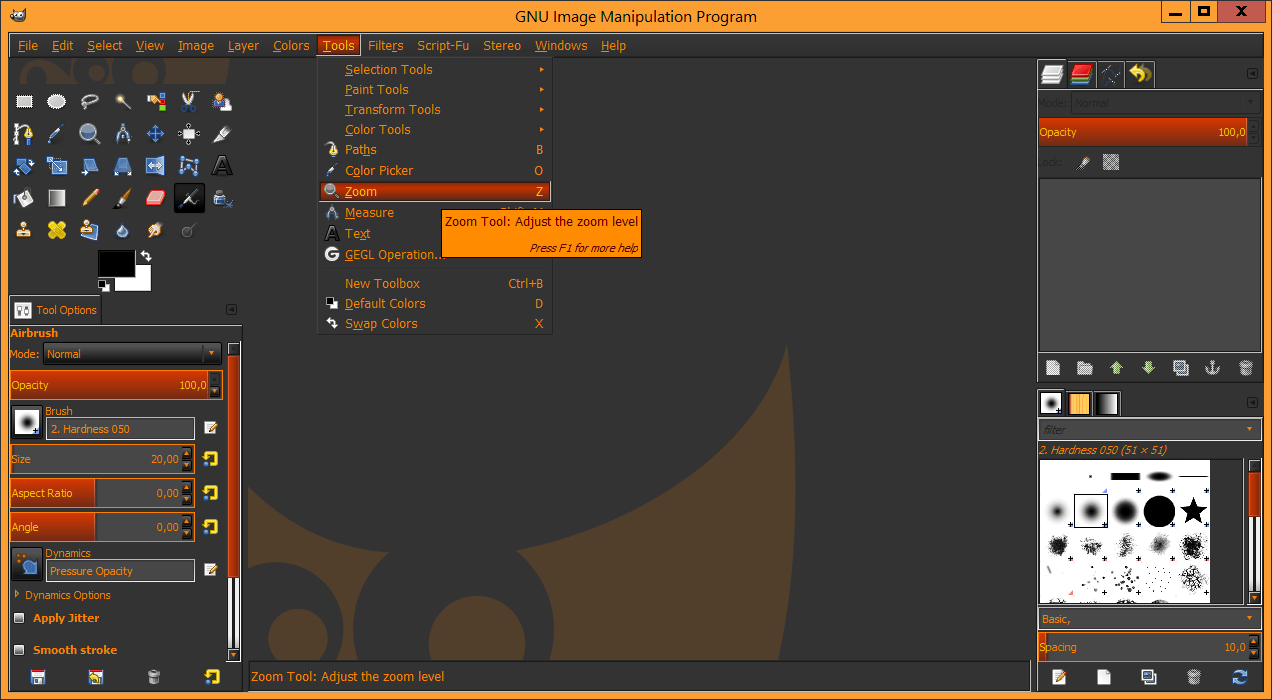Screen dimensions: 1272x700
Task: Create a new layer button
Action: coord(1052,368)
